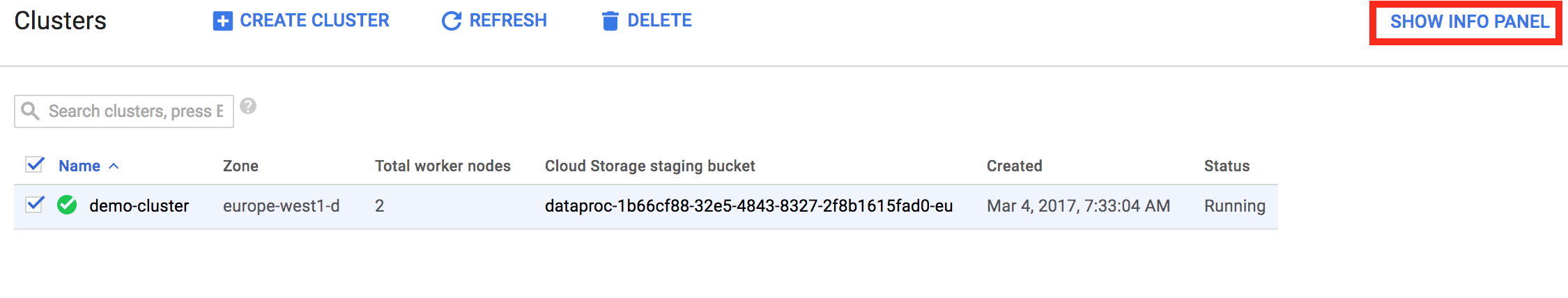Click the Refresh circular arrow icon

452,21
